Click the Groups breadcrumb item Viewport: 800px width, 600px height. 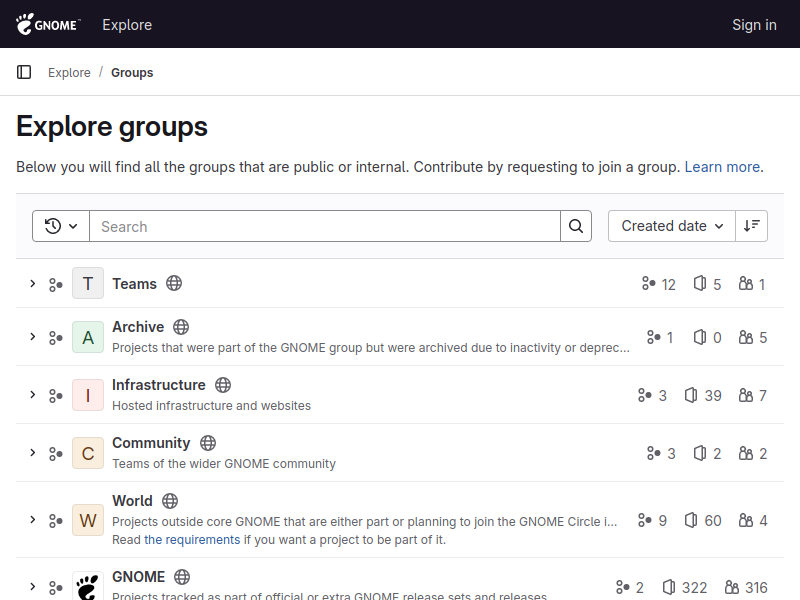click(x=132, y=72)
